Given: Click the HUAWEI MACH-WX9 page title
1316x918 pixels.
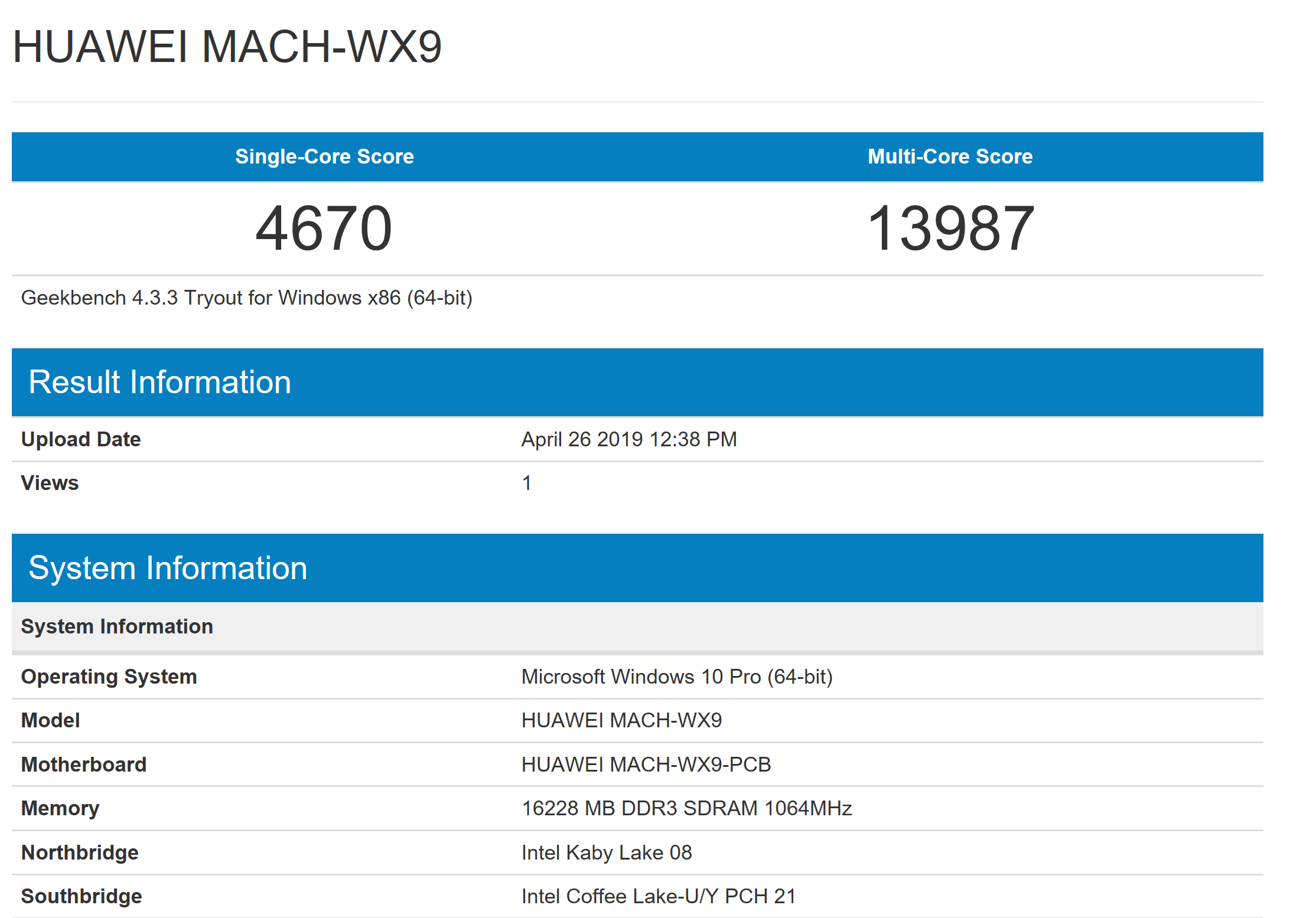Looking at the screenshot, I should [227, 47].
